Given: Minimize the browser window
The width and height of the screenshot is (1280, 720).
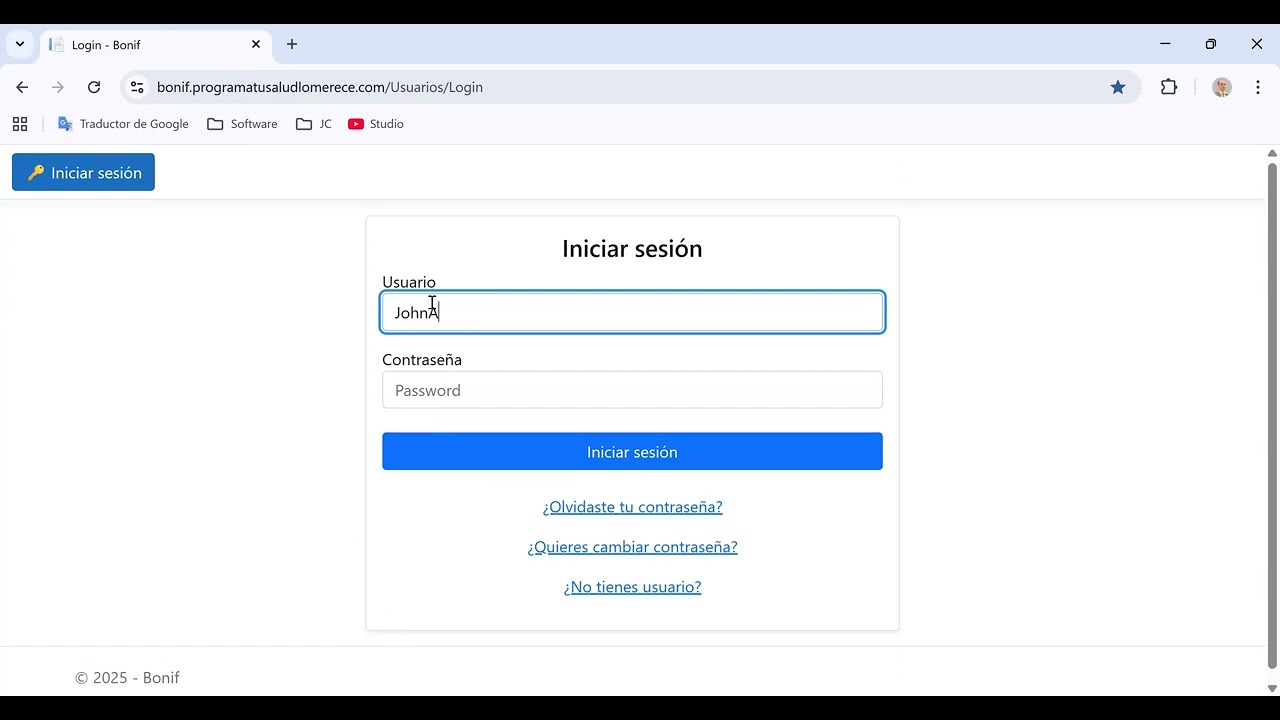Looking at the screenshot, I should coord(1165,44).
